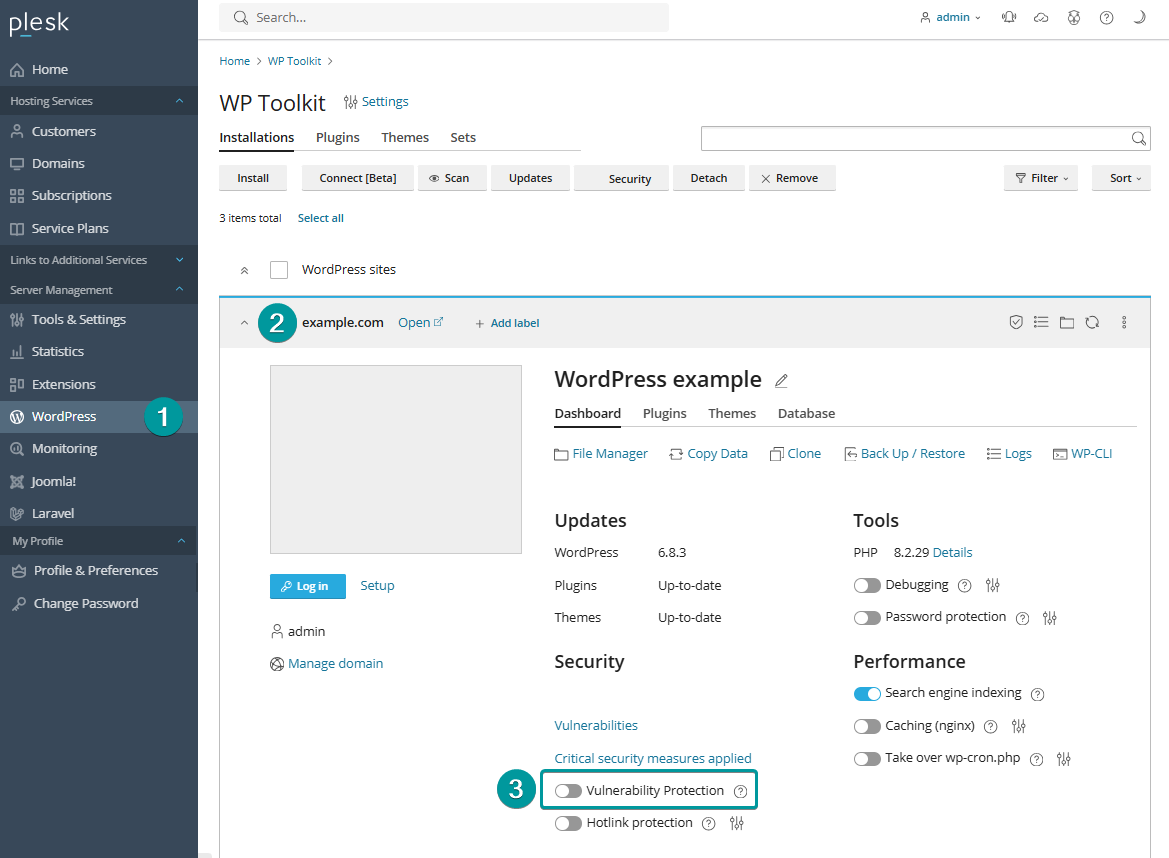Enable Vulnerability Protection toggle
This screenshot has height=858, width=1169.
[568, 790]
